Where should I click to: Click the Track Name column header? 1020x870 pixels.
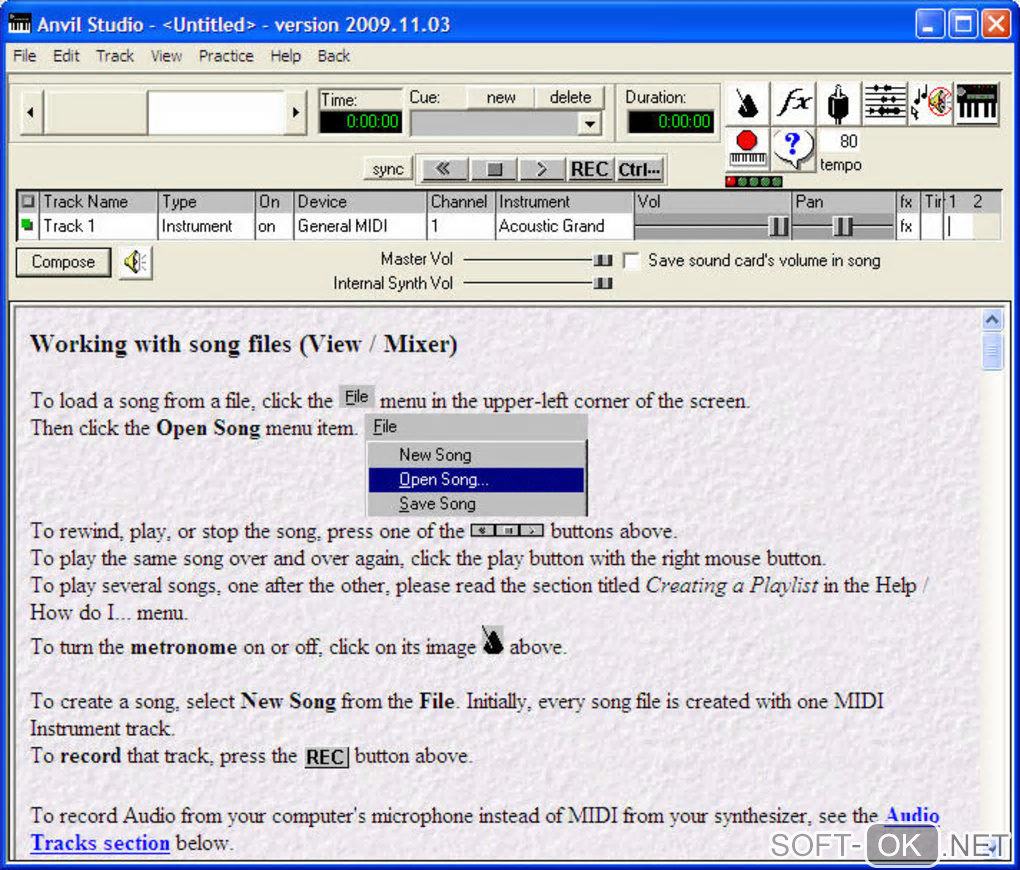[x=98, y=202]
